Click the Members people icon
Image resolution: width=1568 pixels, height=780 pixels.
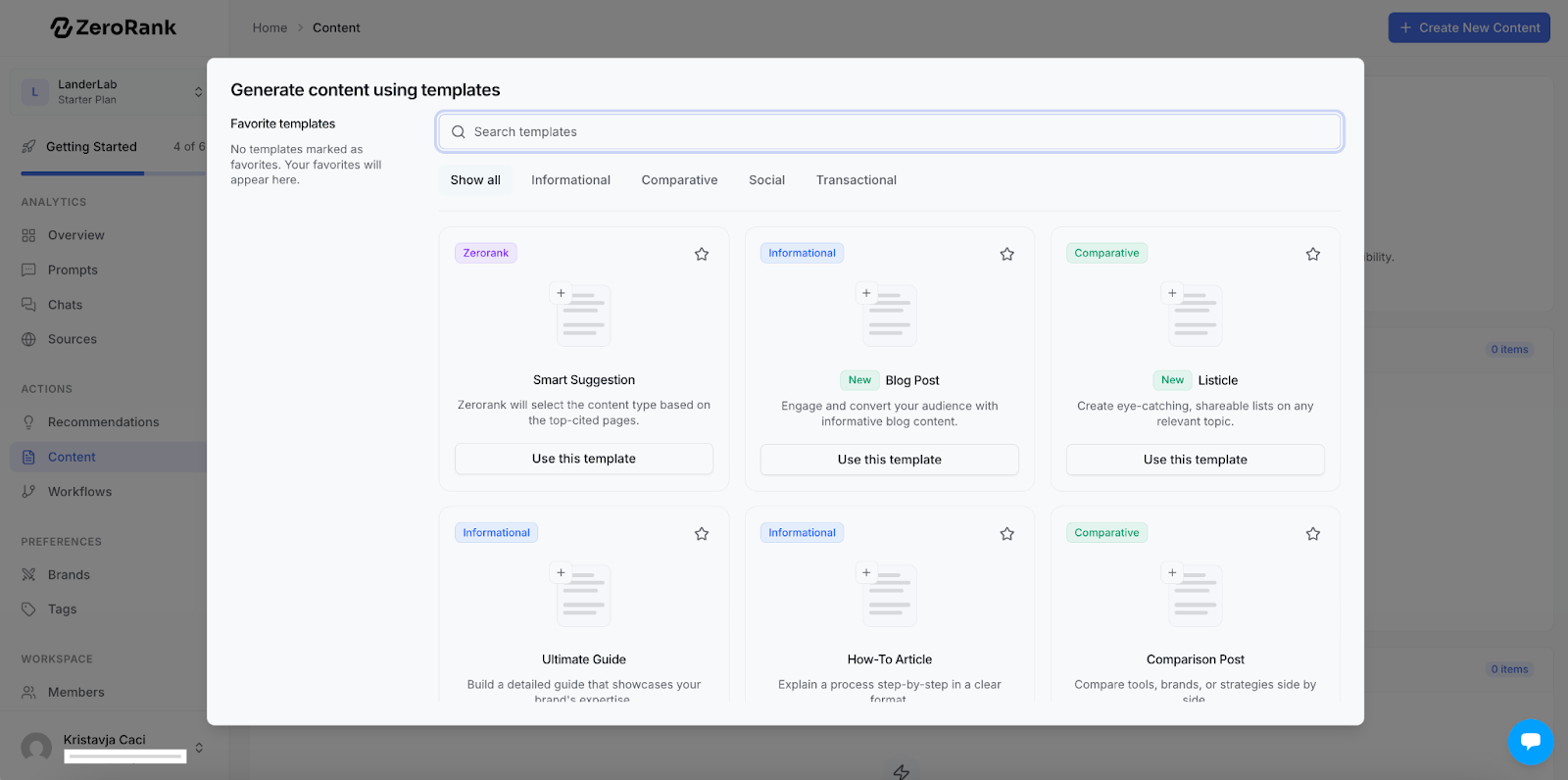pyautogui.click(x=28, y=692)
